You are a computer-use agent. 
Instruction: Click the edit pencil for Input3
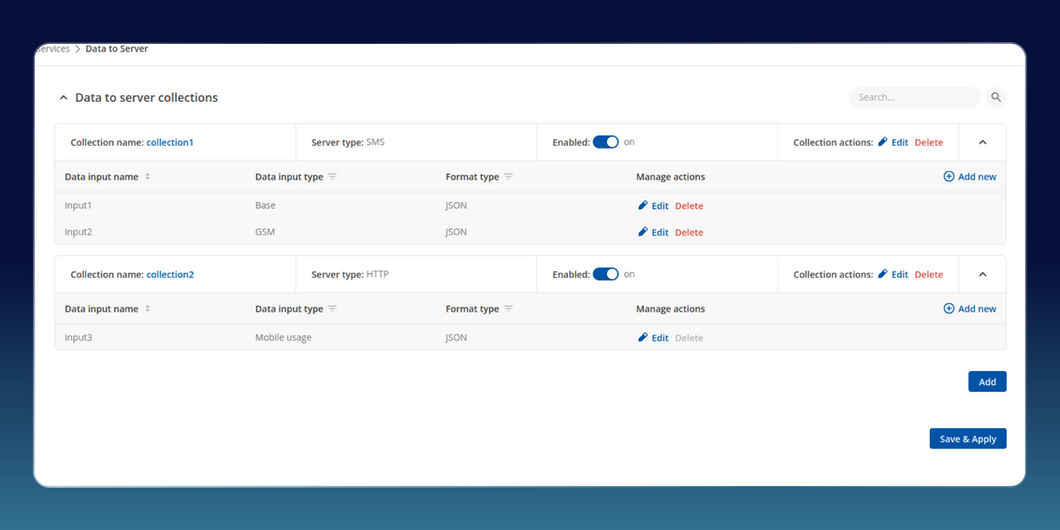pos(643,337)
